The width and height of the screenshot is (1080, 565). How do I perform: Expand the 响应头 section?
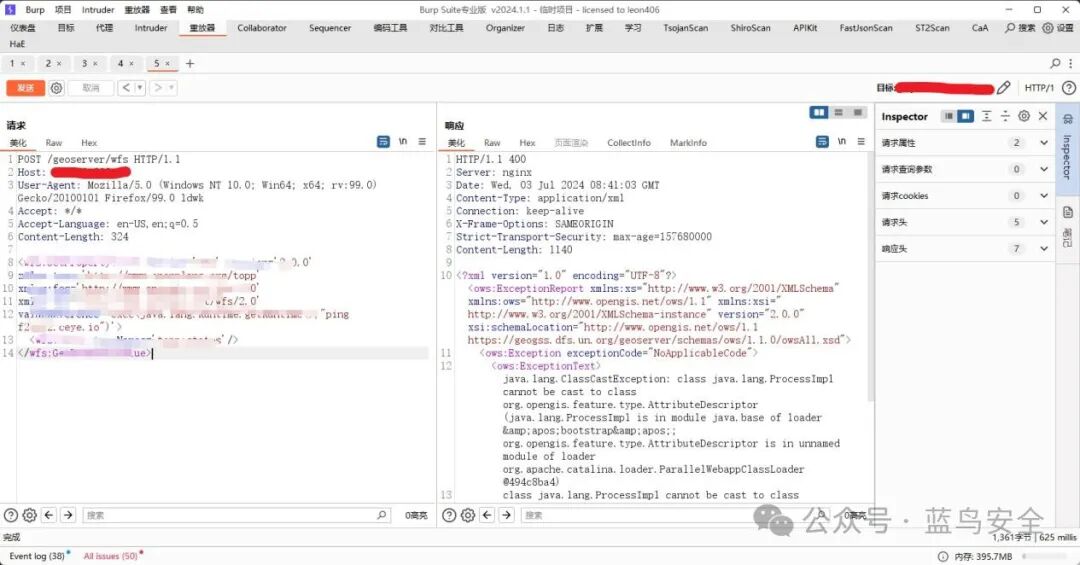tap(965, 248)
